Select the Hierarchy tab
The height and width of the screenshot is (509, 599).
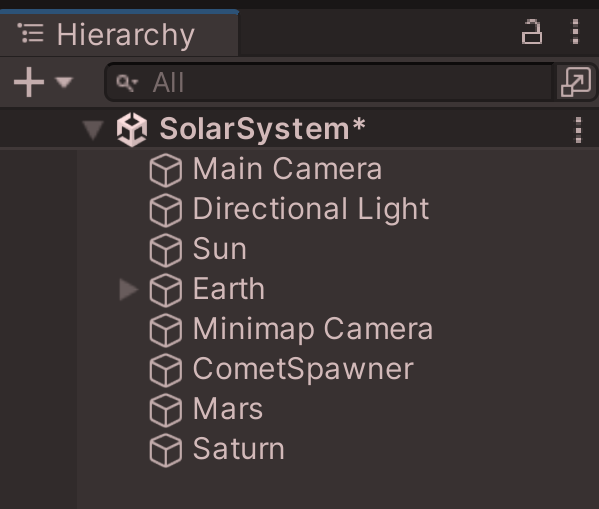[119, 34]
